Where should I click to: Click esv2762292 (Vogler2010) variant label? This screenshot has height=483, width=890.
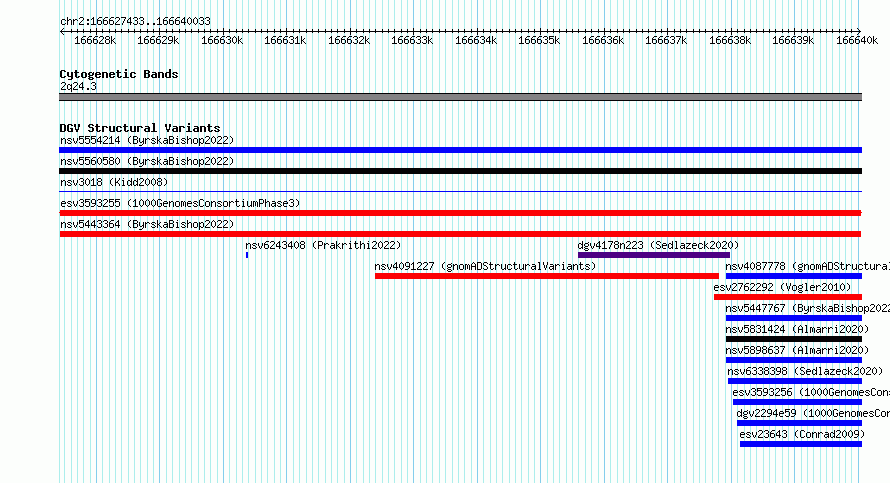(782, 287)
